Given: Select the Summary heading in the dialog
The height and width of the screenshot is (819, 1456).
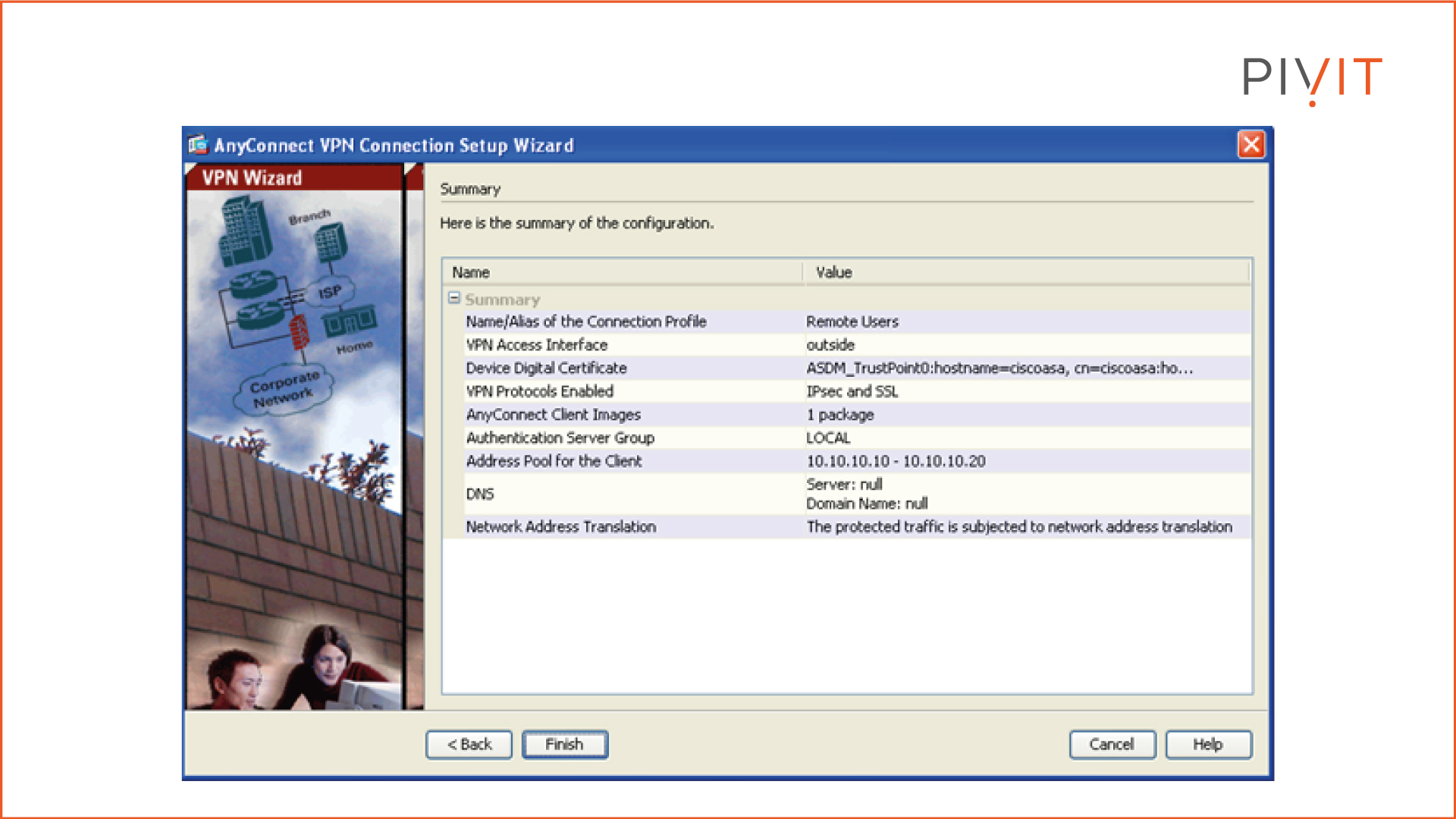Looking at the screenshot, I should pyautogui.click(x=470, y=190).
